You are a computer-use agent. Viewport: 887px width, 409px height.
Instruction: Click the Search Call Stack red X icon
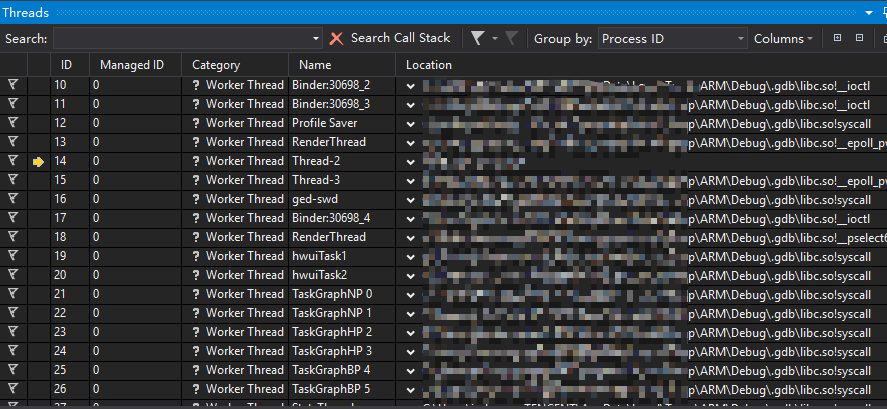pos(337,38)
